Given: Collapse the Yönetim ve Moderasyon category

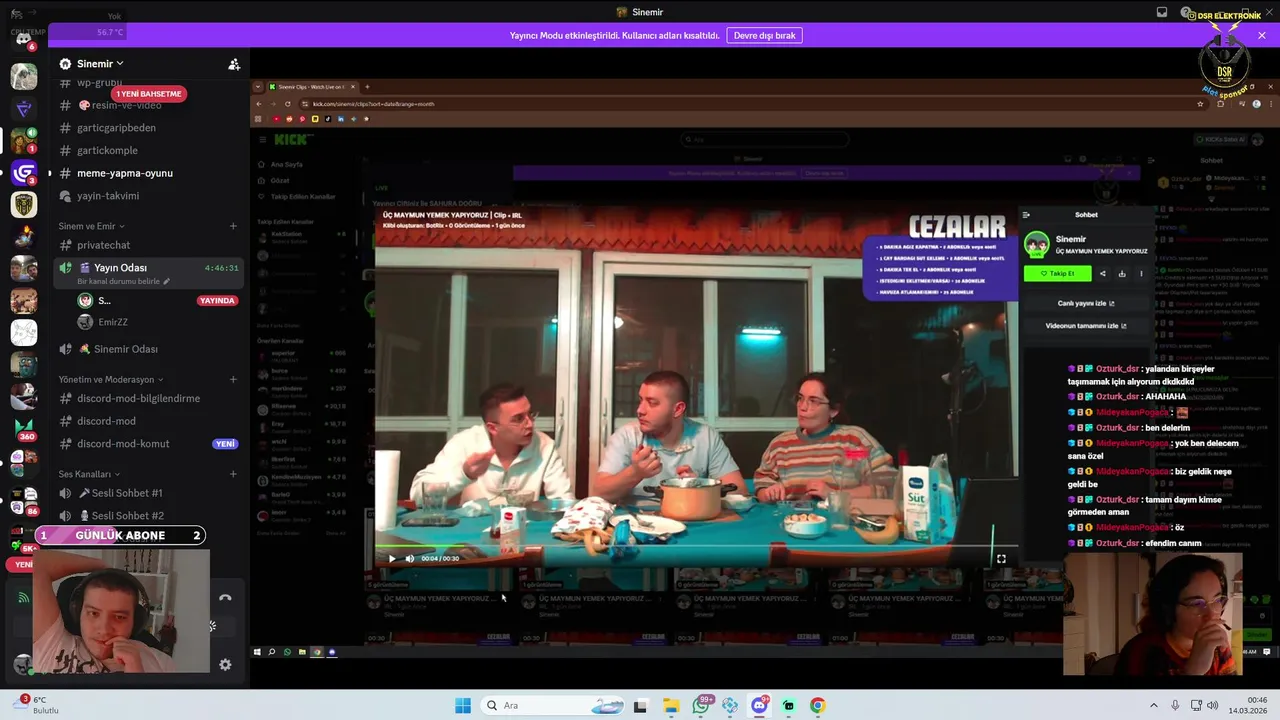Looking at the screenshot, I should click(x=110, y=379).
